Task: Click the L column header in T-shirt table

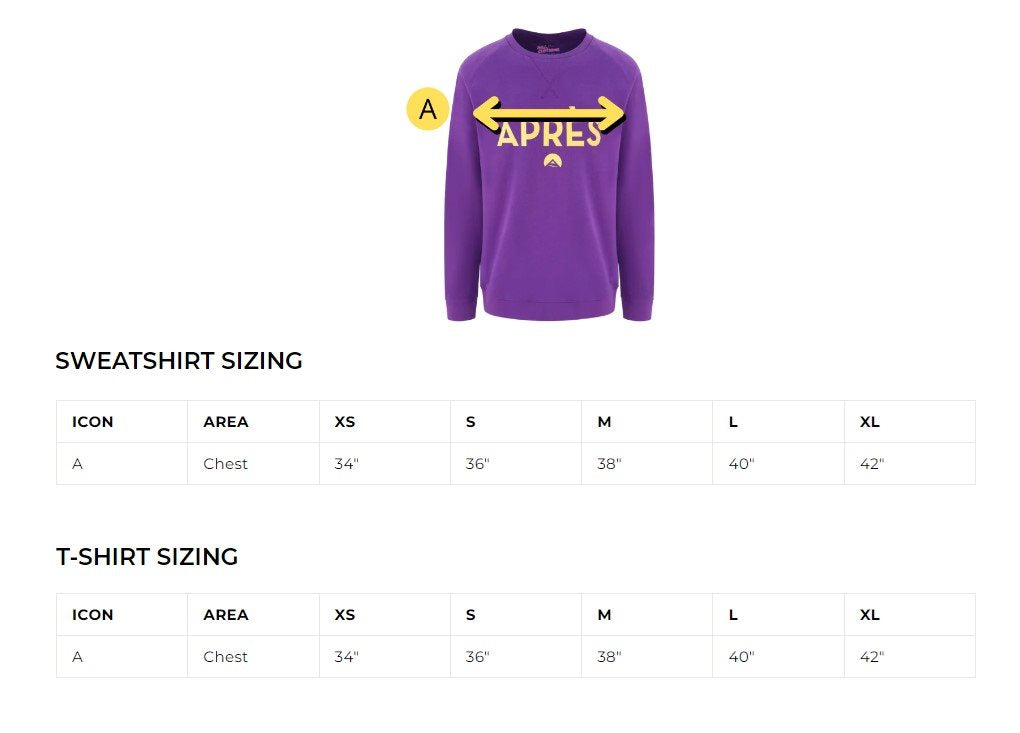Action: click(x=733, y=615)
